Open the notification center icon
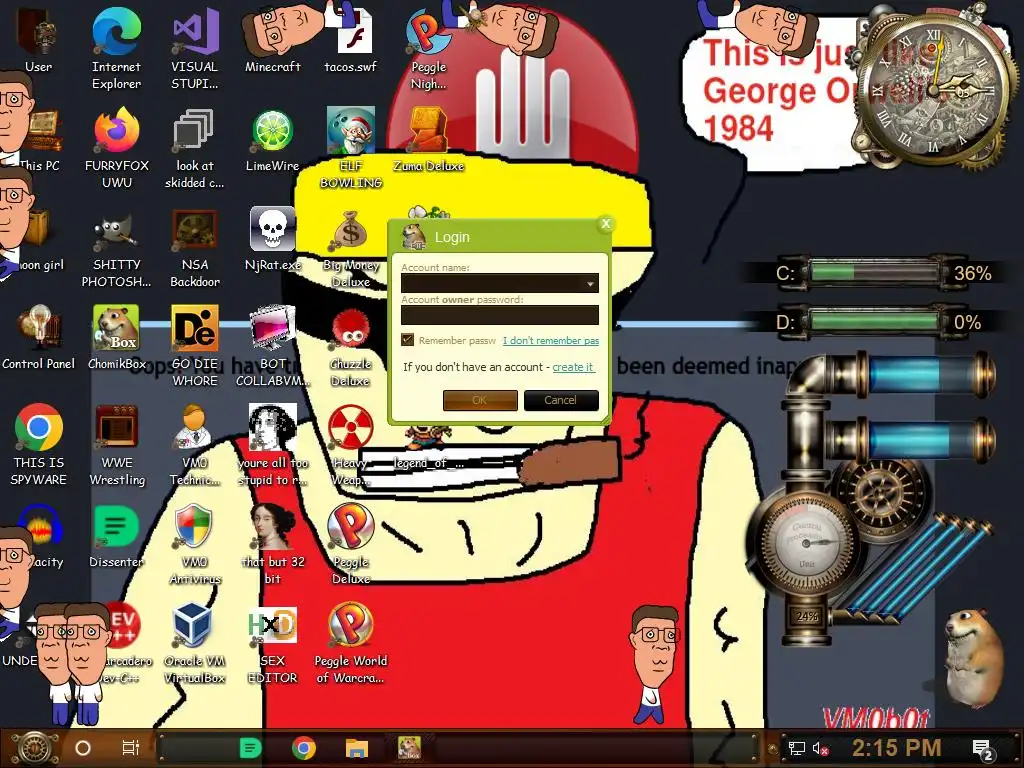This screenshot has height=768, width=1024. [x=983, y=748]
